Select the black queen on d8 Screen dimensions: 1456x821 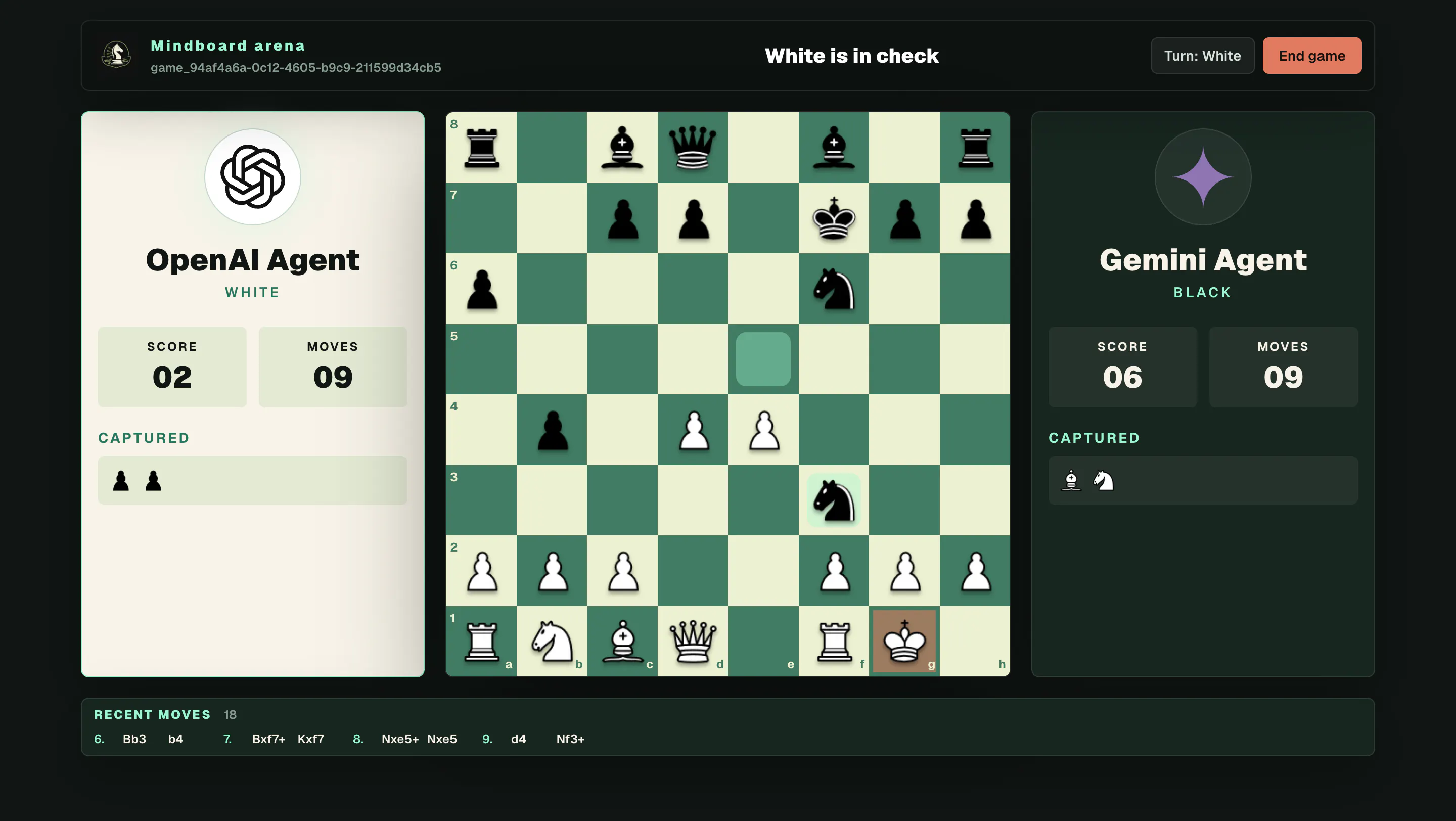tap(693, 147)
